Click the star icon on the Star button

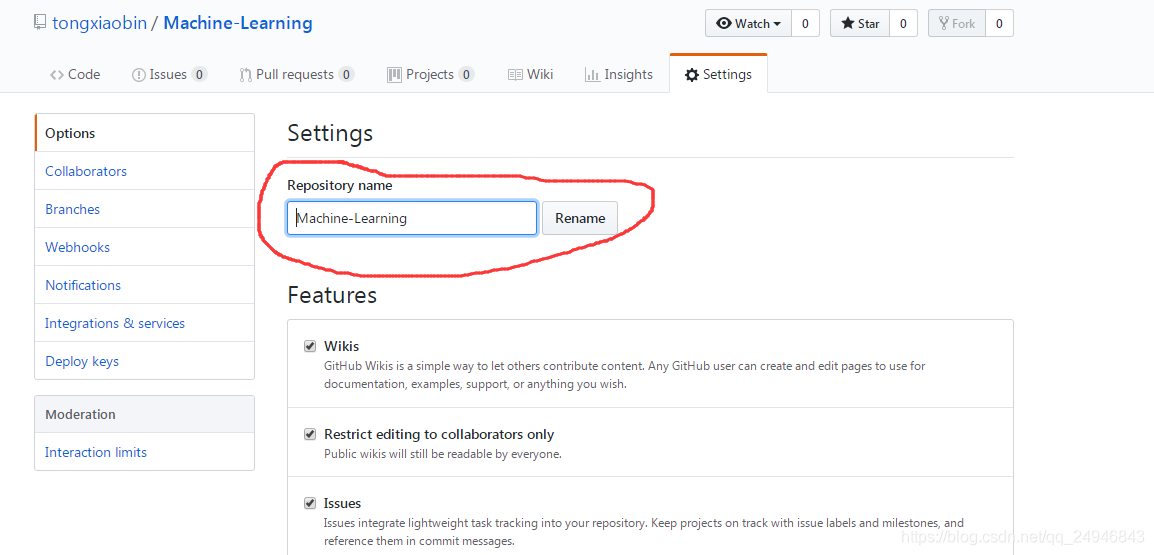click(x=848, y=24)
